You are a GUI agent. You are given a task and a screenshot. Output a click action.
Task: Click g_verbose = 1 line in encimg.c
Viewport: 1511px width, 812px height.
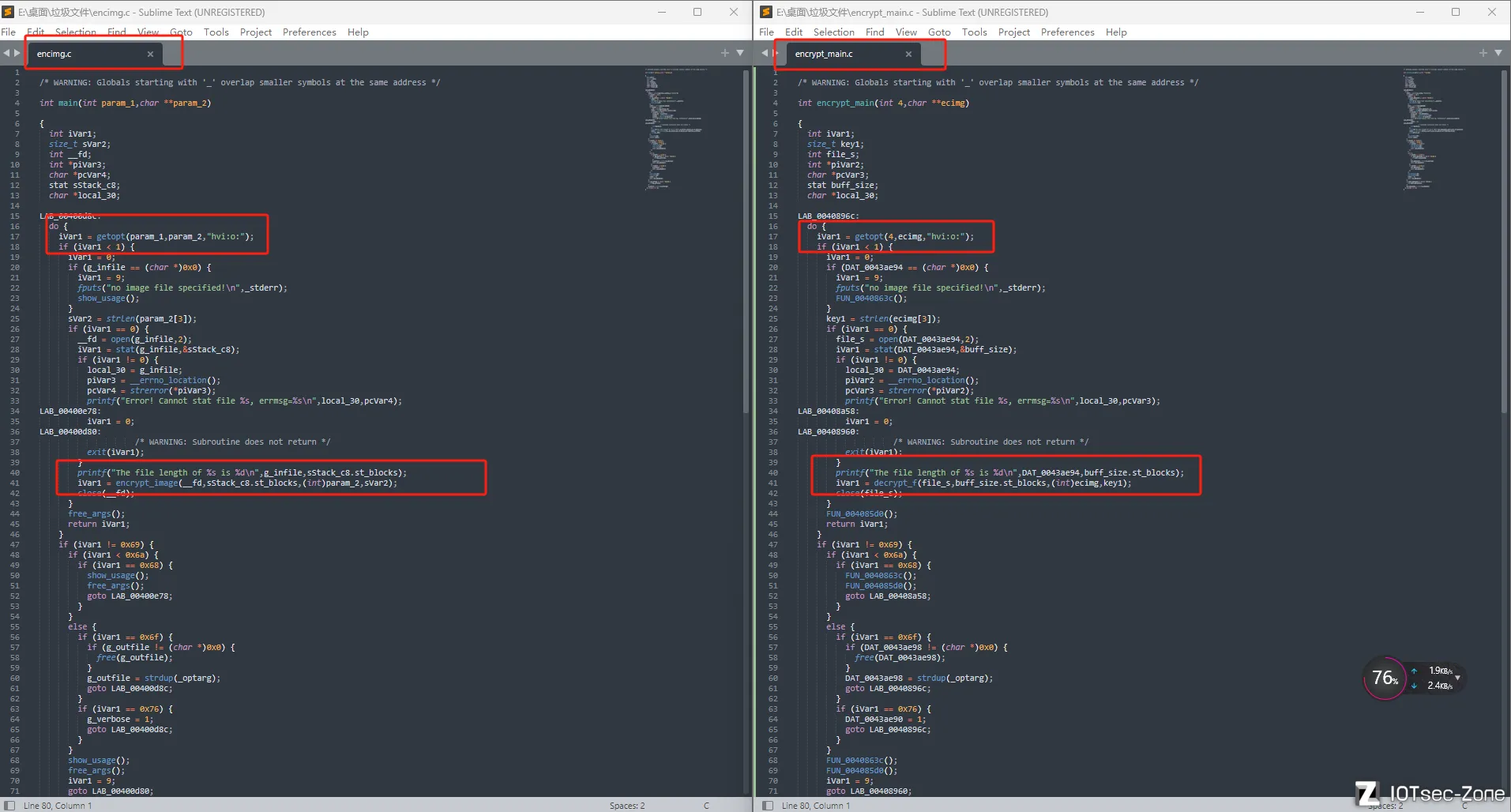[120, 719]
